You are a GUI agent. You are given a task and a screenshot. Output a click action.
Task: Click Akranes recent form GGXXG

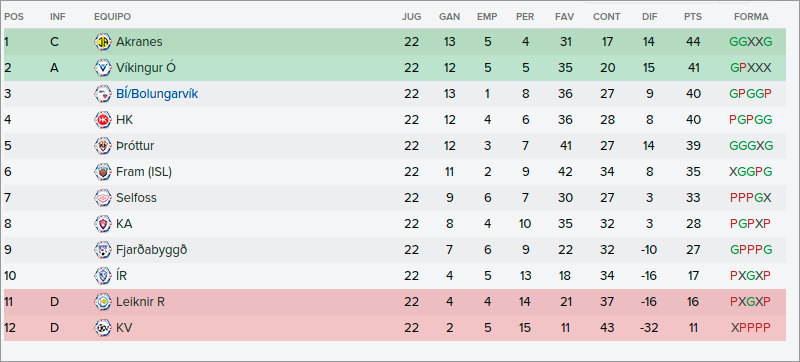(x=751, y=42)
